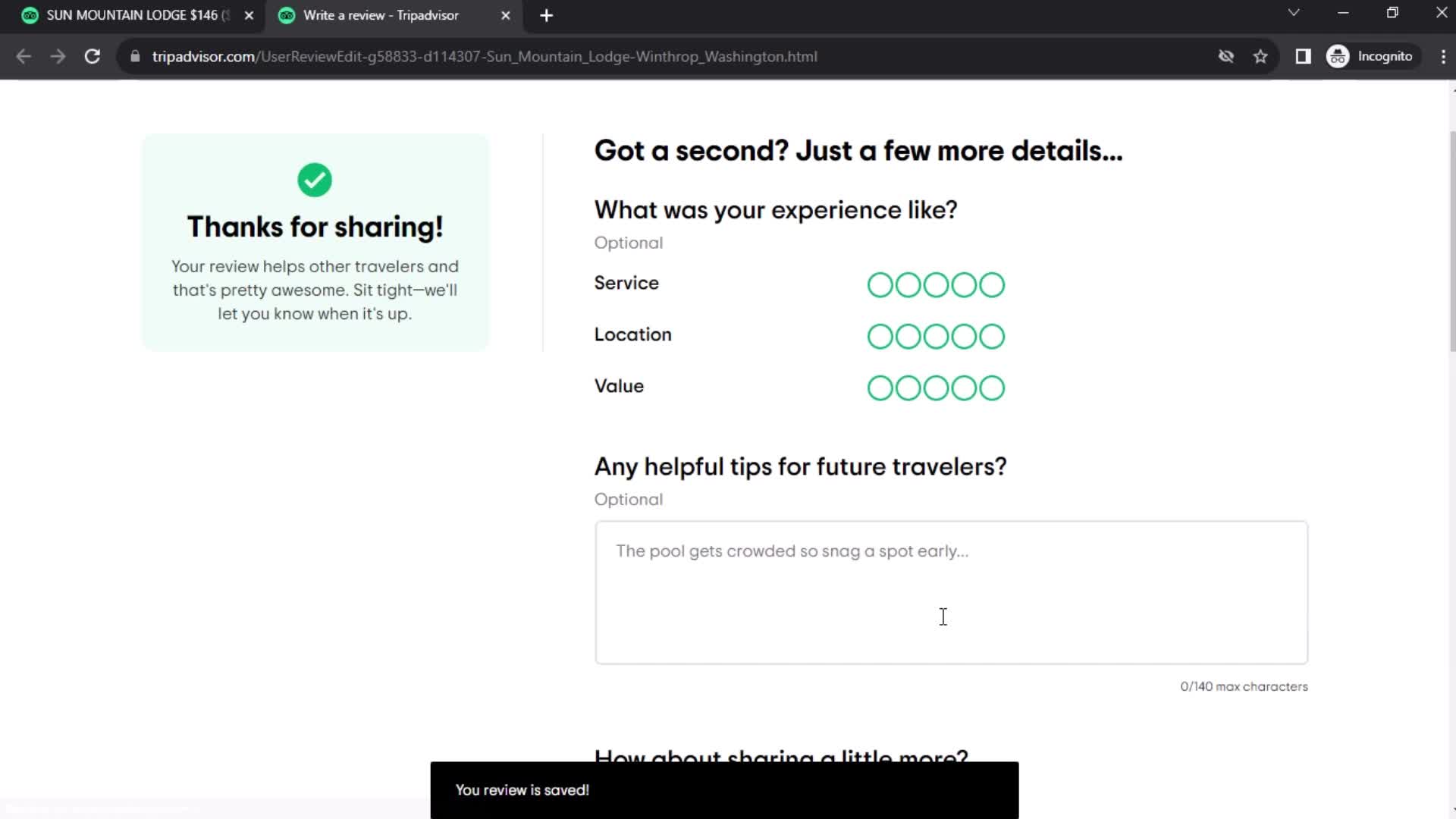Open the Sun Mountain Lodge tab

(x=128, y=15)
